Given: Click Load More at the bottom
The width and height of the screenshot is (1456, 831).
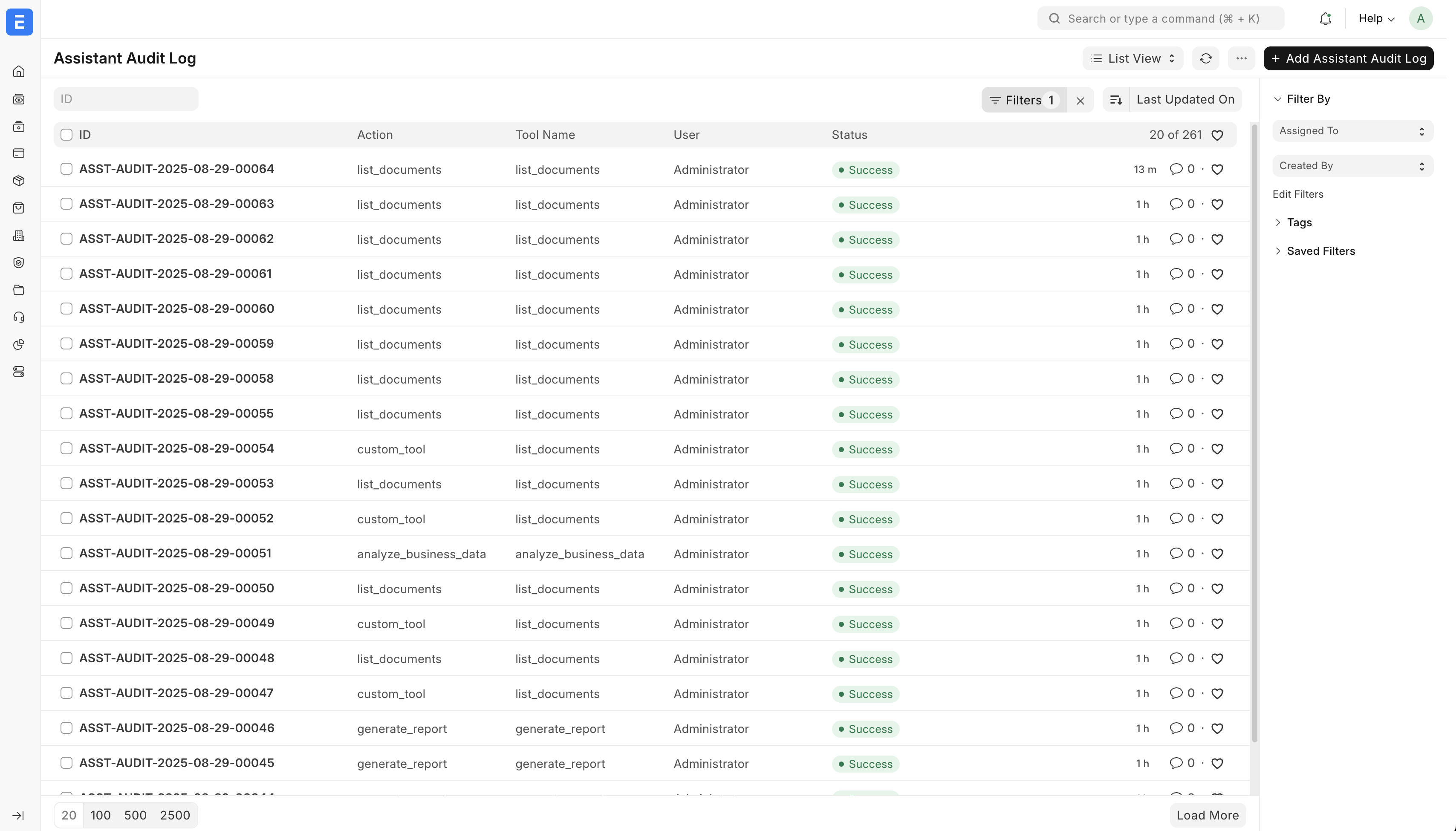Looking at the screenshot, I should tap(1207, 815).
